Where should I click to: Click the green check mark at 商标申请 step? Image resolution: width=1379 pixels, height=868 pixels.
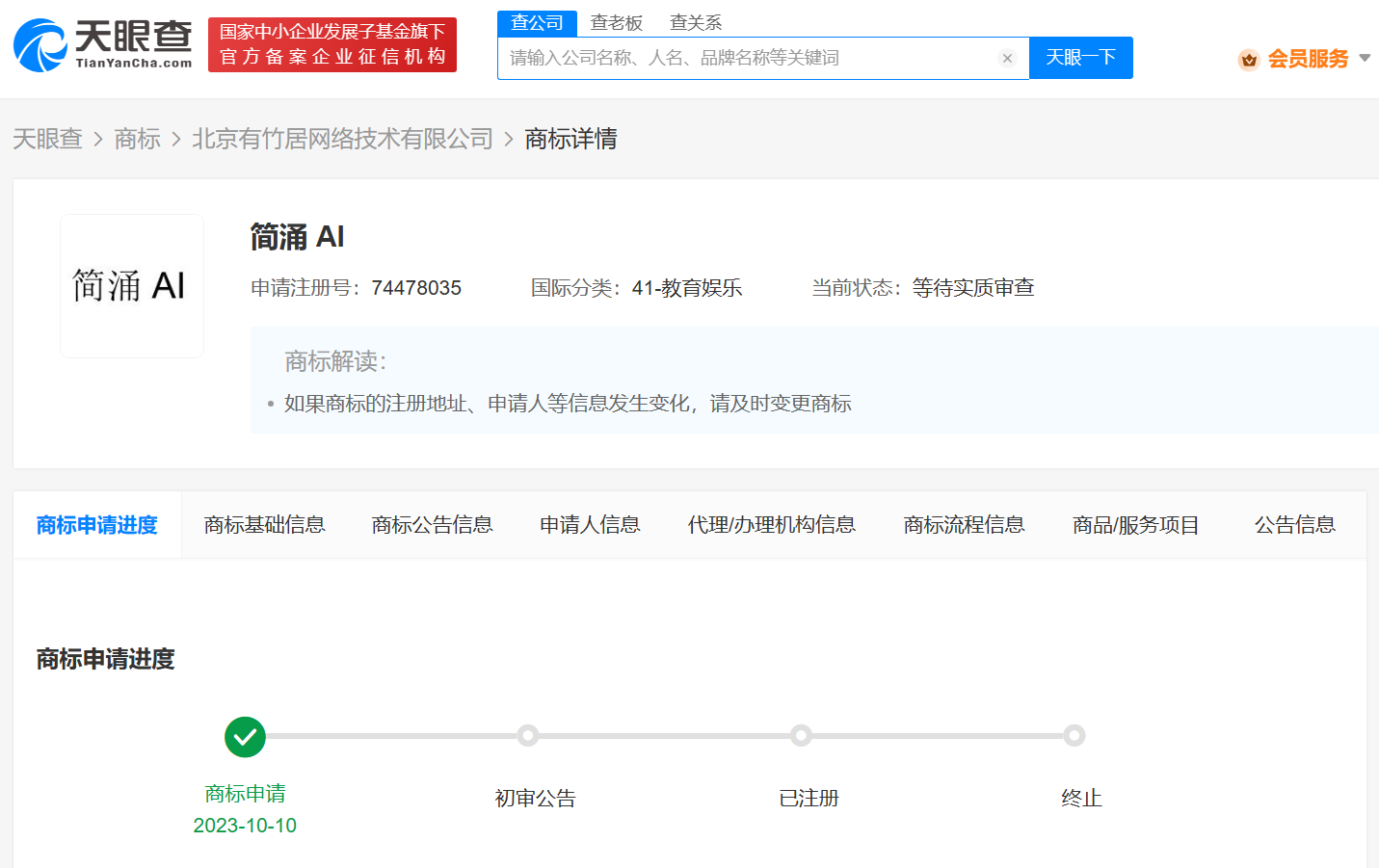coord(245,737)
